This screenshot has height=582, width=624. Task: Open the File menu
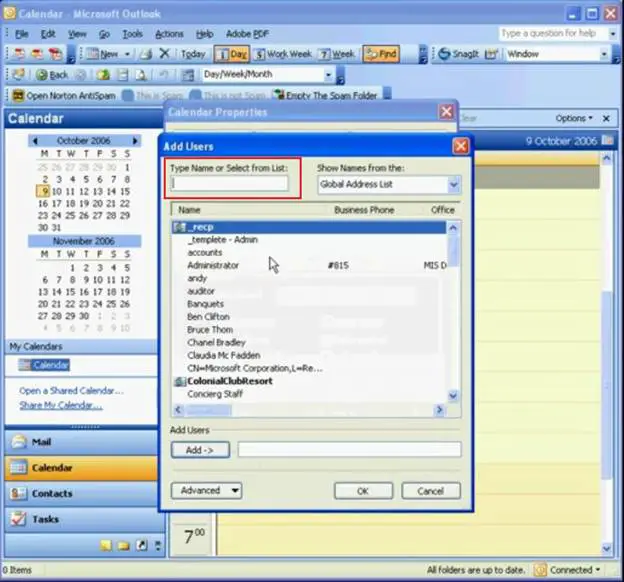(21, 34)
